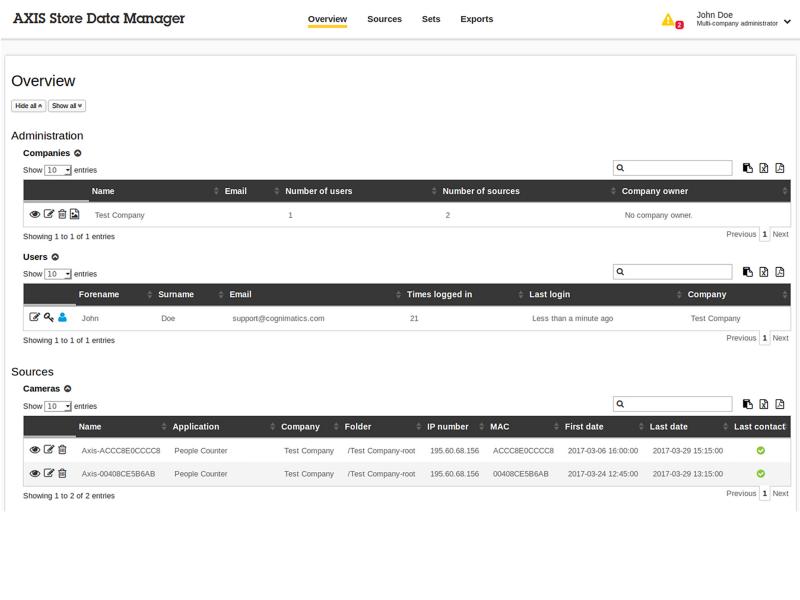Click green status icon for Axis-00408CE5B6AB

(x=761, y=473)
